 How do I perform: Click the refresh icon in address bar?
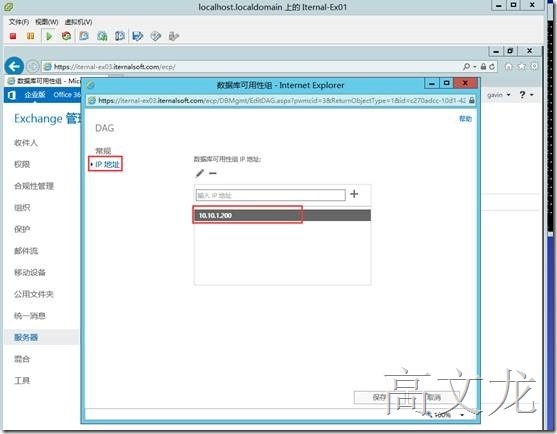point(492,66)
